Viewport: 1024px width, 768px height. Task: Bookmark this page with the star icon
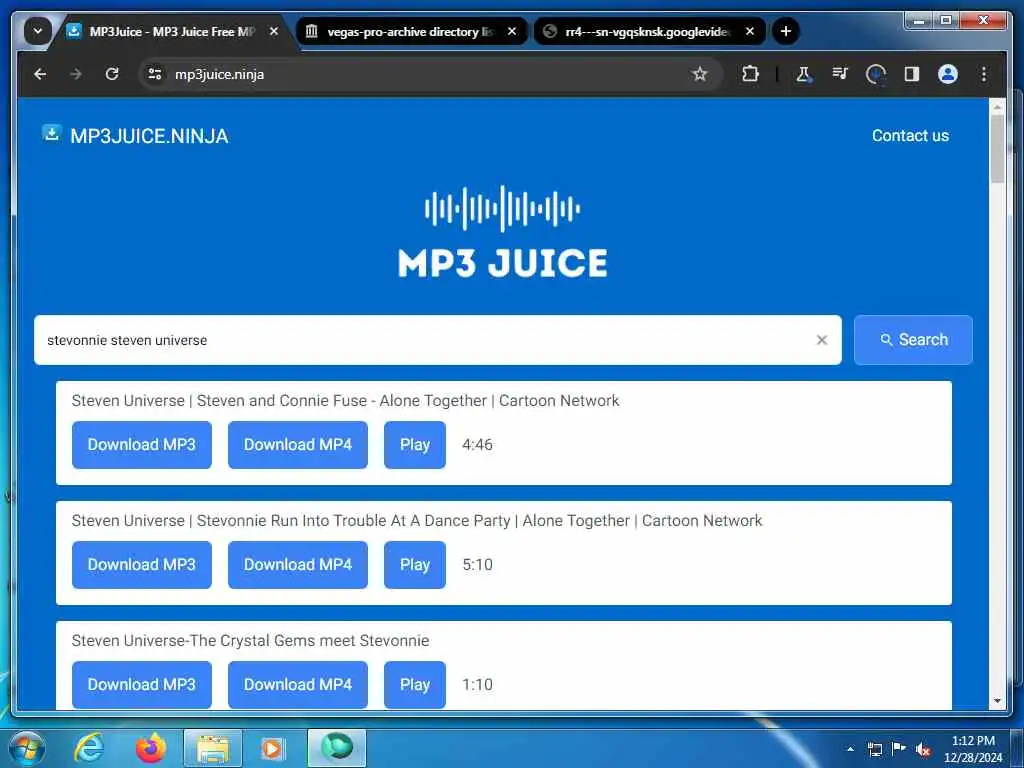point(699,74)
